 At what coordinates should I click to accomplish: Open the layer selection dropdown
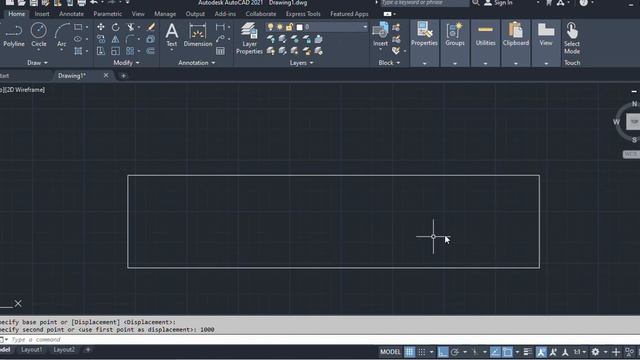(365, 27)
